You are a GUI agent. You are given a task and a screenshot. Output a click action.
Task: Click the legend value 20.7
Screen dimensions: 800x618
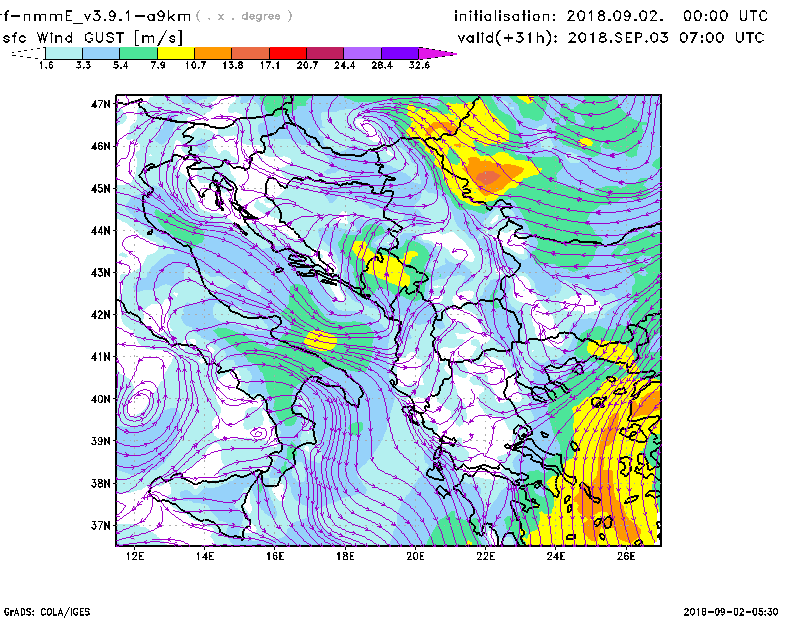(307, 65)
